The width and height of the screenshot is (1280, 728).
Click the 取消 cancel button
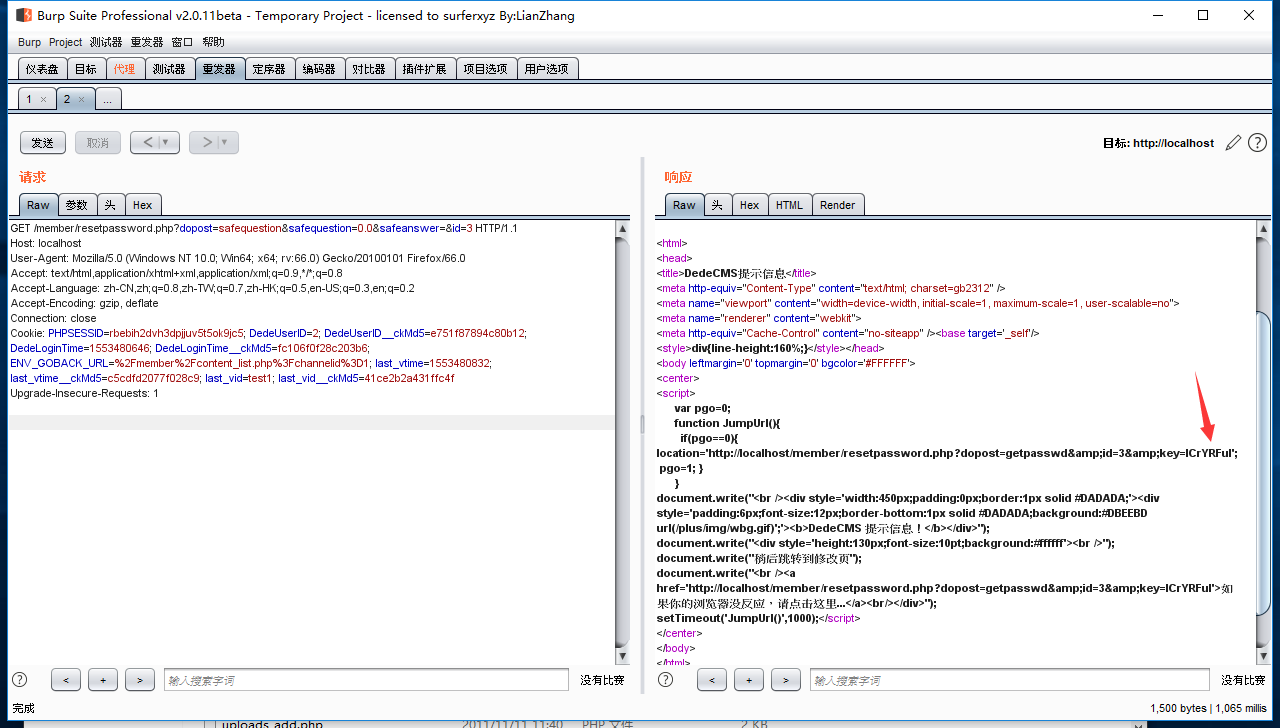click(x=98, y=143)
